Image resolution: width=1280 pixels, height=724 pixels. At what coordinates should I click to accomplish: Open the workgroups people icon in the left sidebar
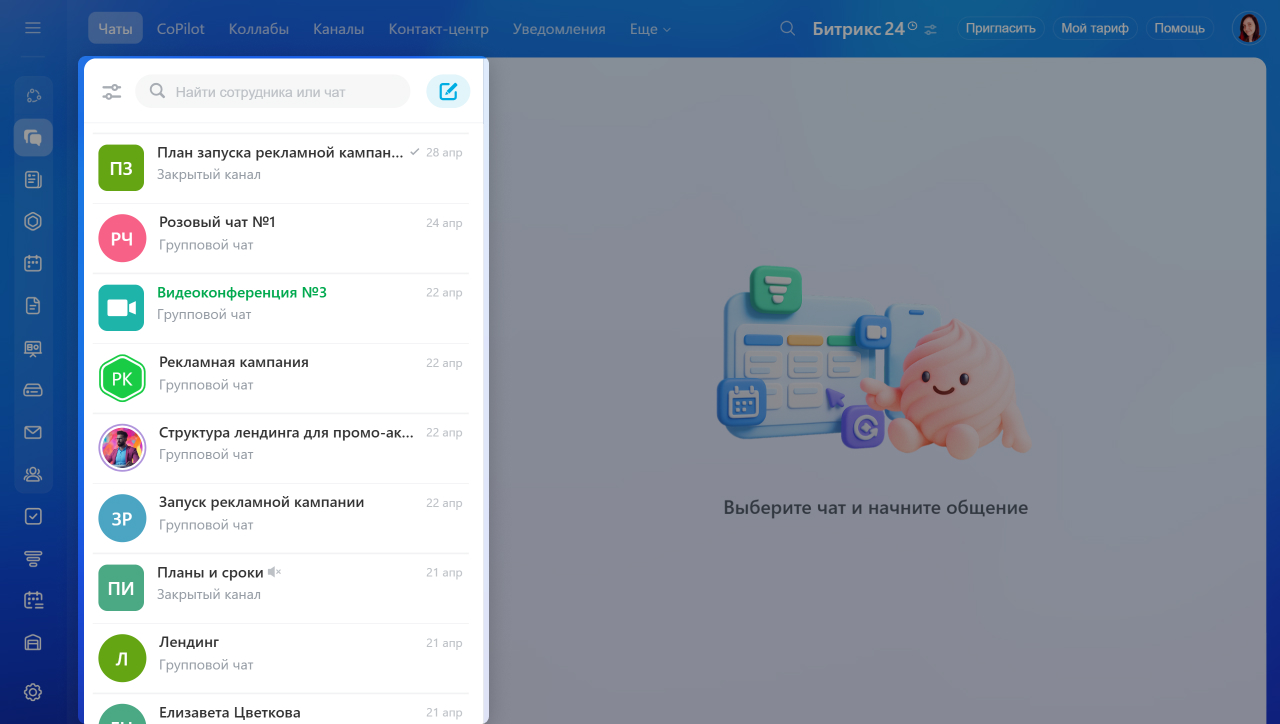[x=33, y=474]
